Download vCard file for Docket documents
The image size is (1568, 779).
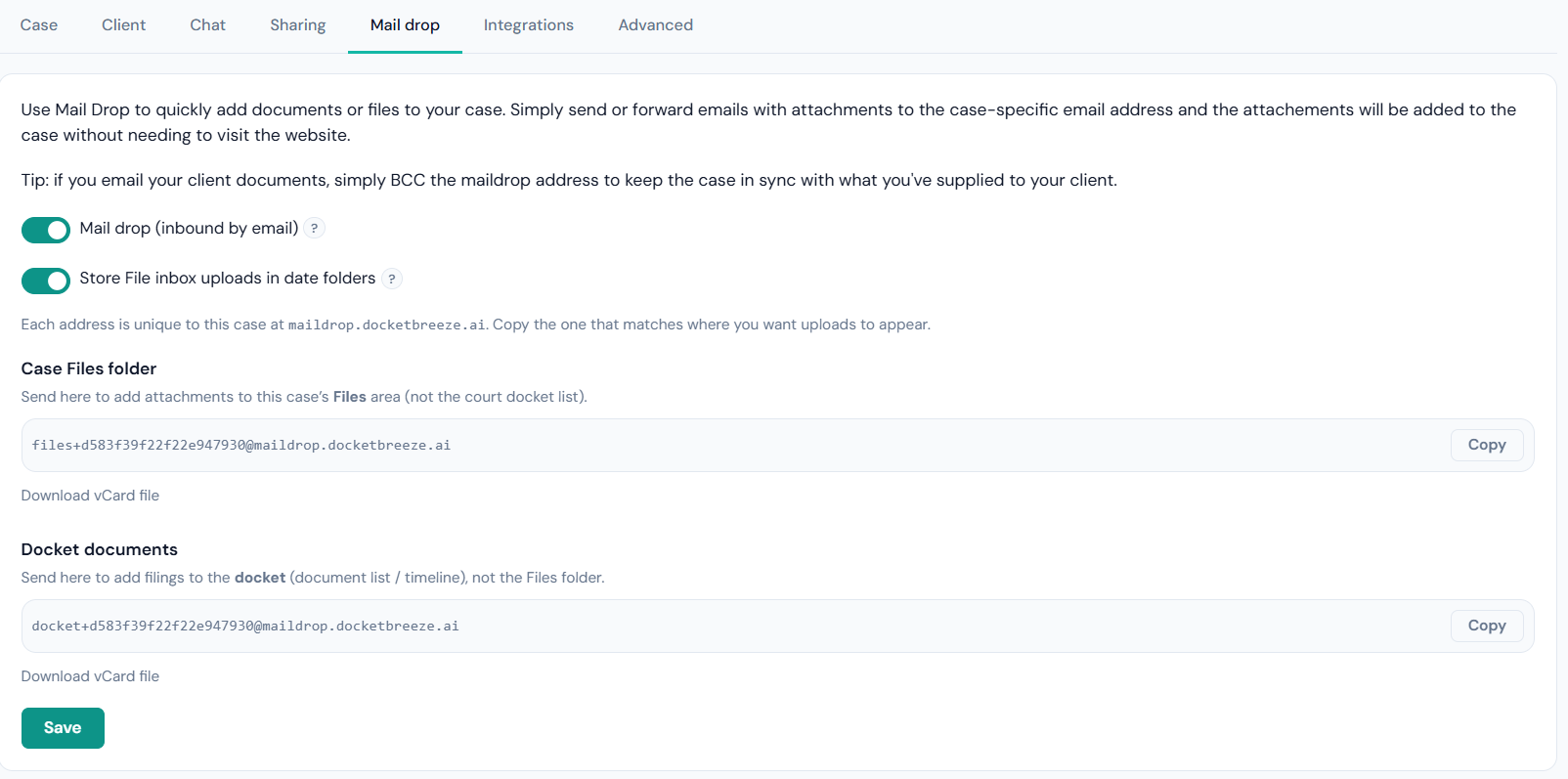pyautogui.click(x=90, y=676)
